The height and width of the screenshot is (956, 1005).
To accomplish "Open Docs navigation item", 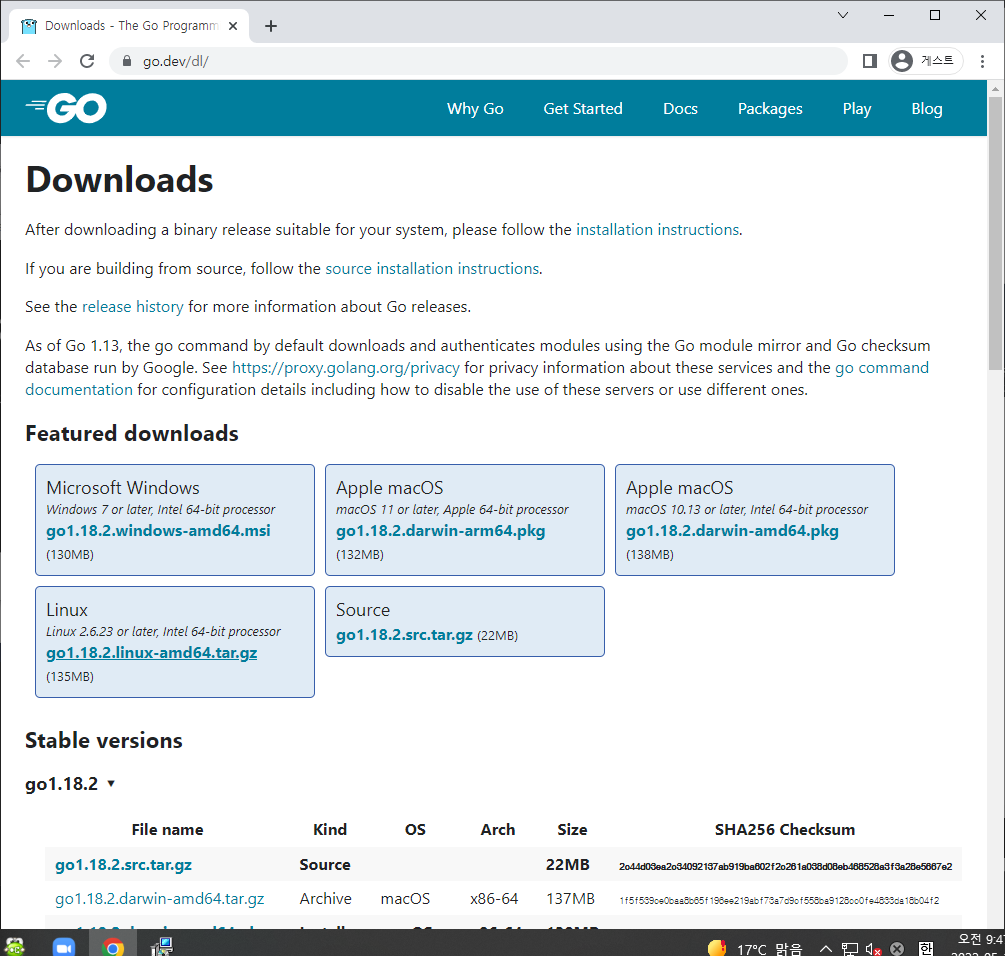I will [x=680, y=108].
